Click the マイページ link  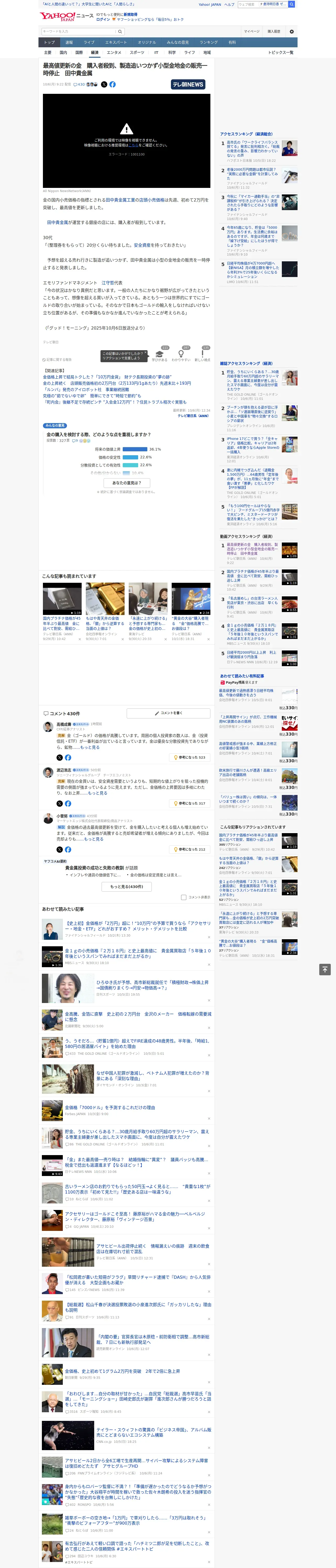point(252,32)
